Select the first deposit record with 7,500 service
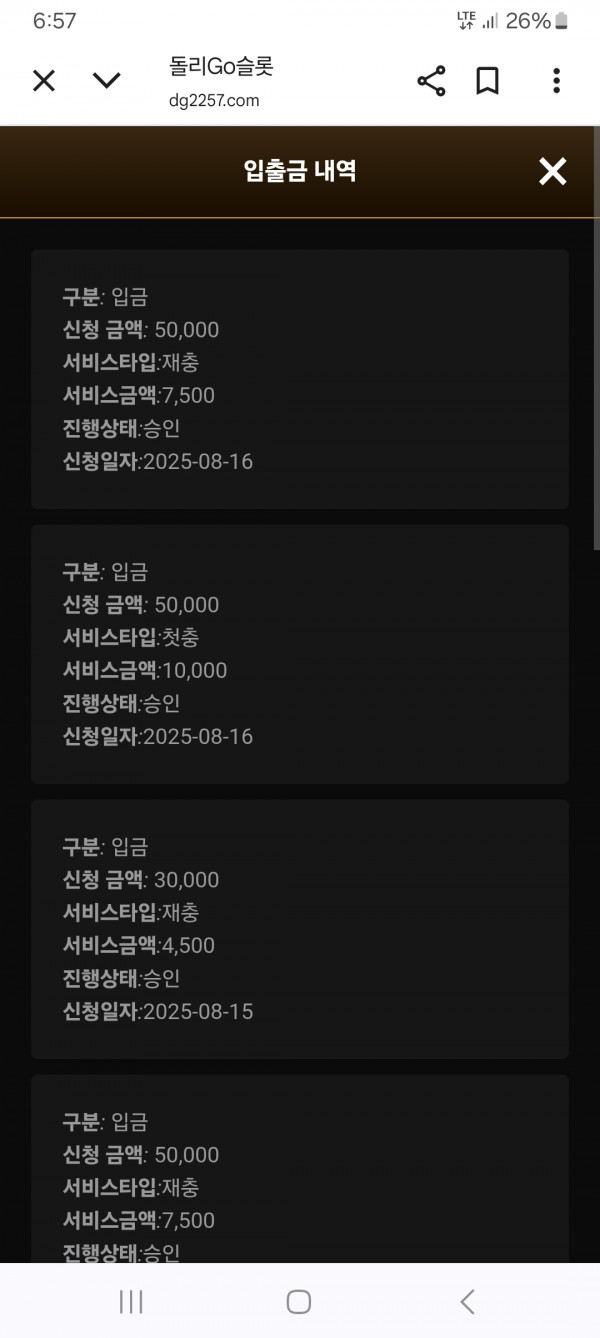 (300, 379)
